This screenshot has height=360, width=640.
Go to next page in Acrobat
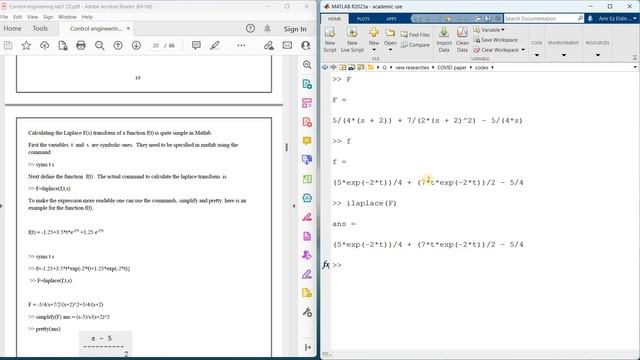[136, 46]
